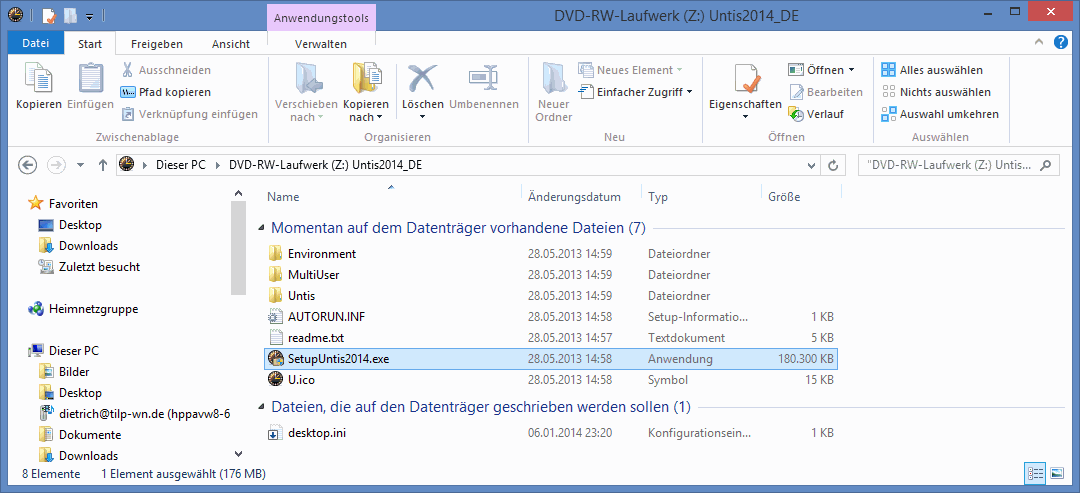Click the up arrow navigation button

coord(102,165)
